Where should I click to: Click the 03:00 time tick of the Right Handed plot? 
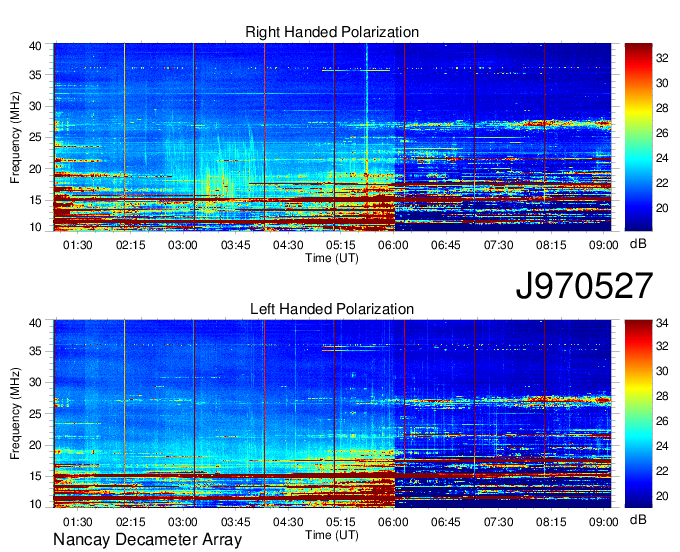coord(183,245)
